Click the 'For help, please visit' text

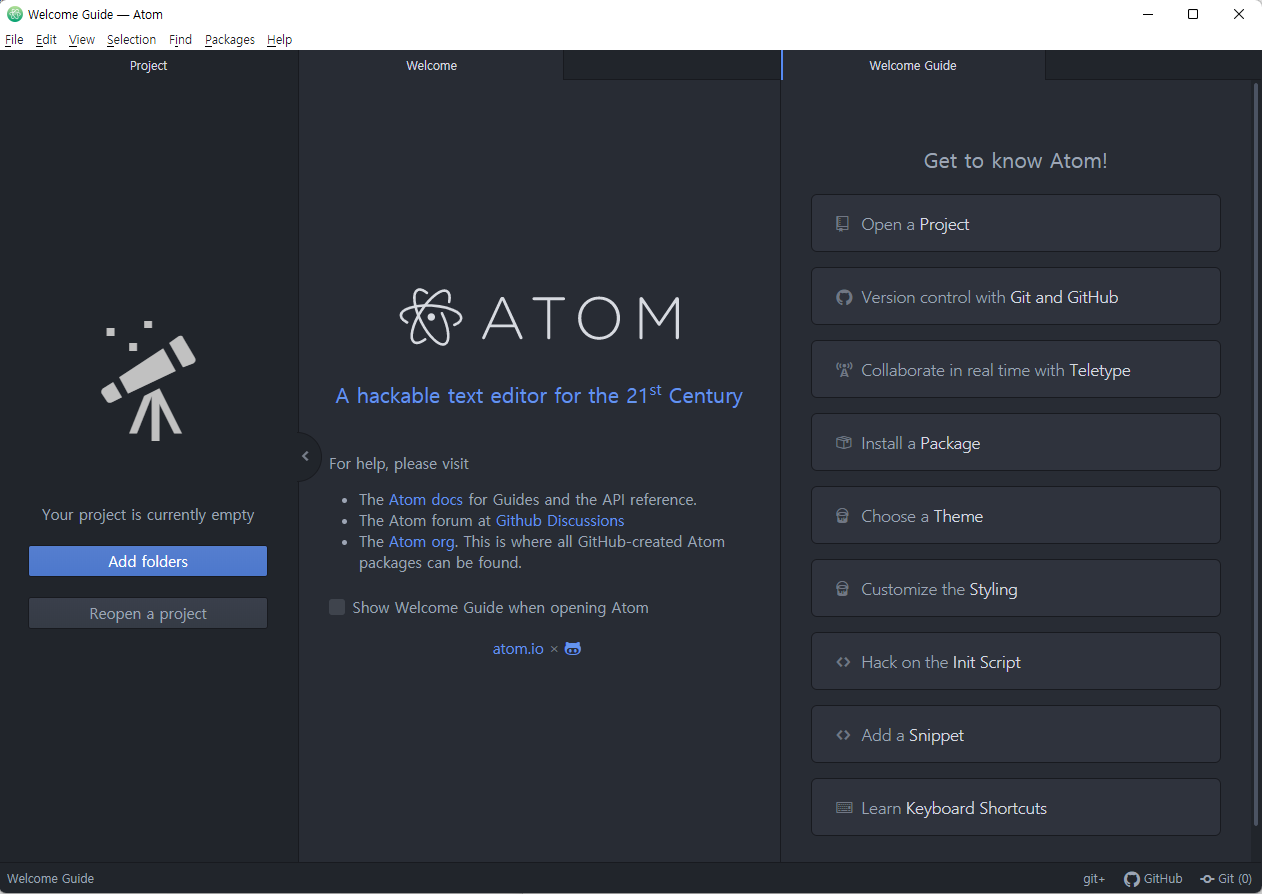tap(399, 464)
